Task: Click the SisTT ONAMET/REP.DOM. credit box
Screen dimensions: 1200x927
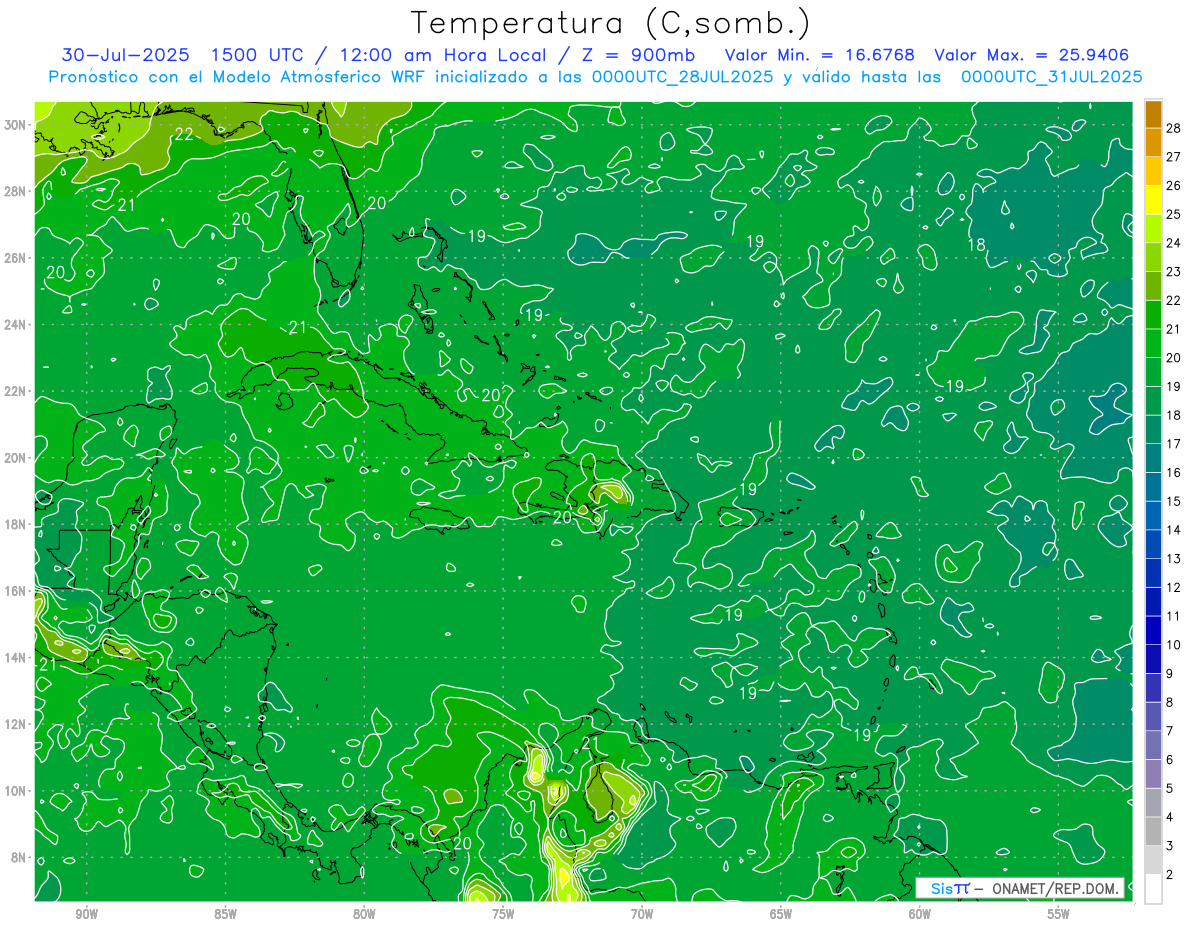Action: click(1020, 888)
